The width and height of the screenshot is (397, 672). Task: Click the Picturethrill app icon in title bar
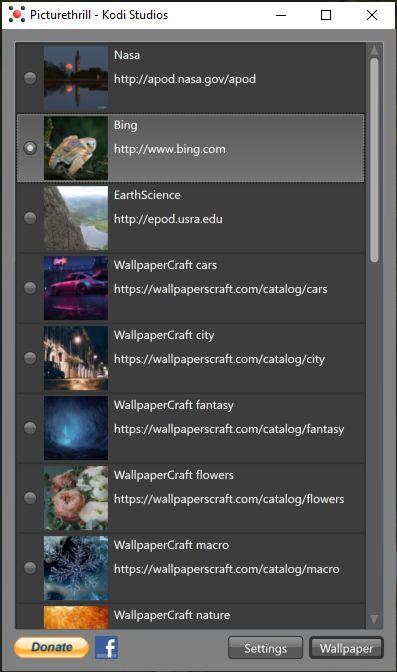click(x=16, y=15)
